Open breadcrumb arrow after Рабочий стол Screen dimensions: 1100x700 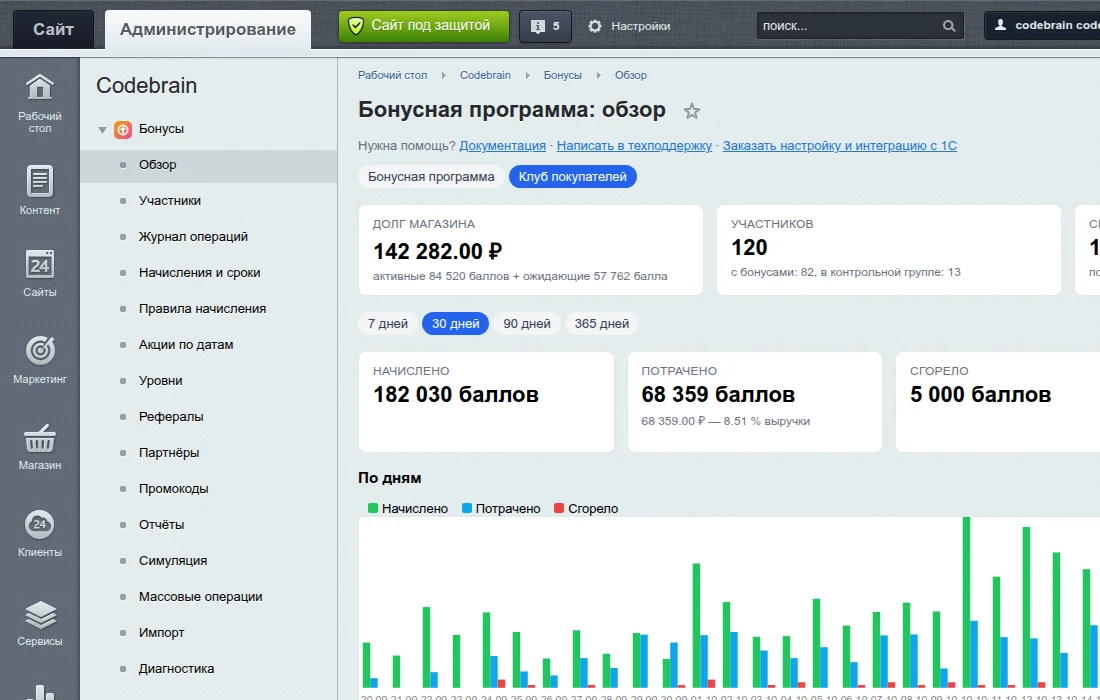tap(443, 75)
